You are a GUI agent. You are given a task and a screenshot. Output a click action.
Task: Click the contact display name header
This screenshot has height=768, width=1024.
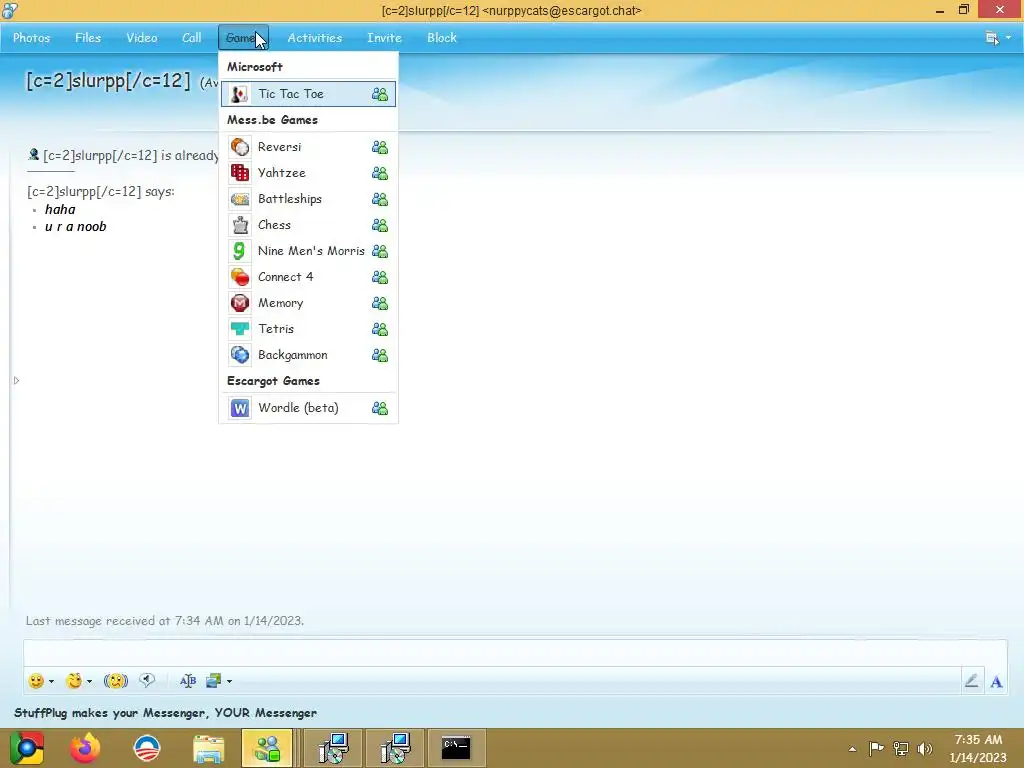108,81
